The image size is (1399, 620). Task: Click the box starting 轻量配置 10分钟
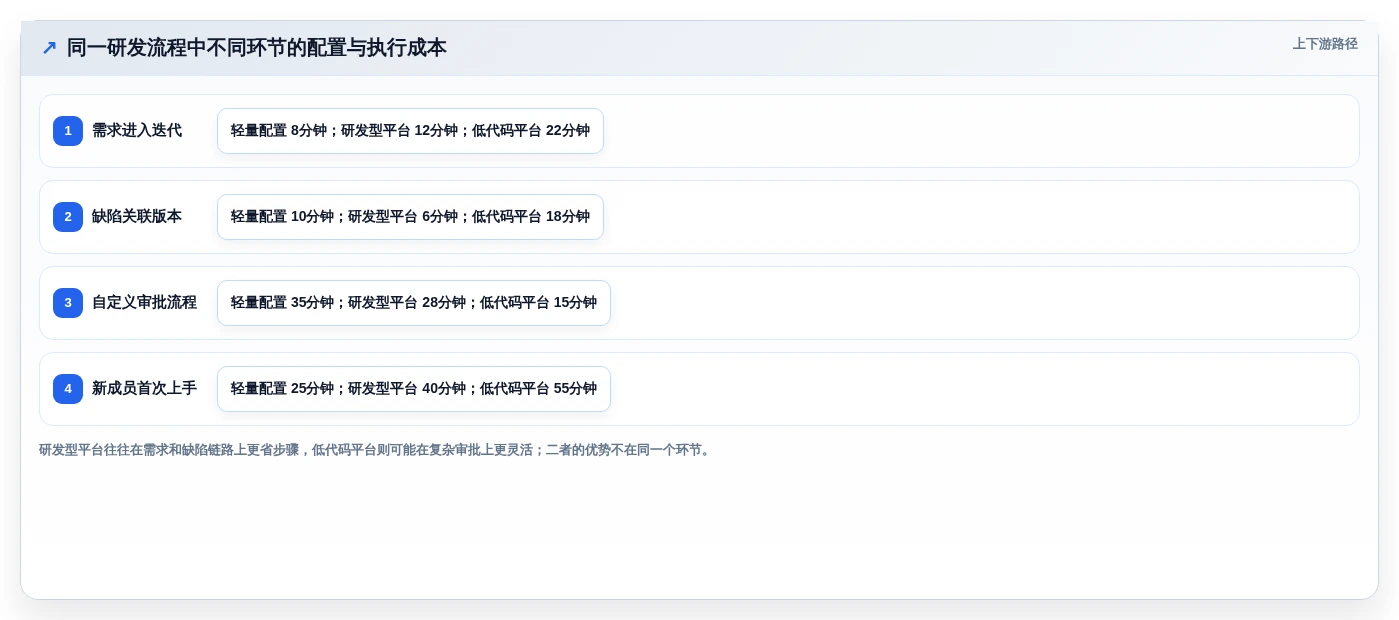(x=410, y=217)
